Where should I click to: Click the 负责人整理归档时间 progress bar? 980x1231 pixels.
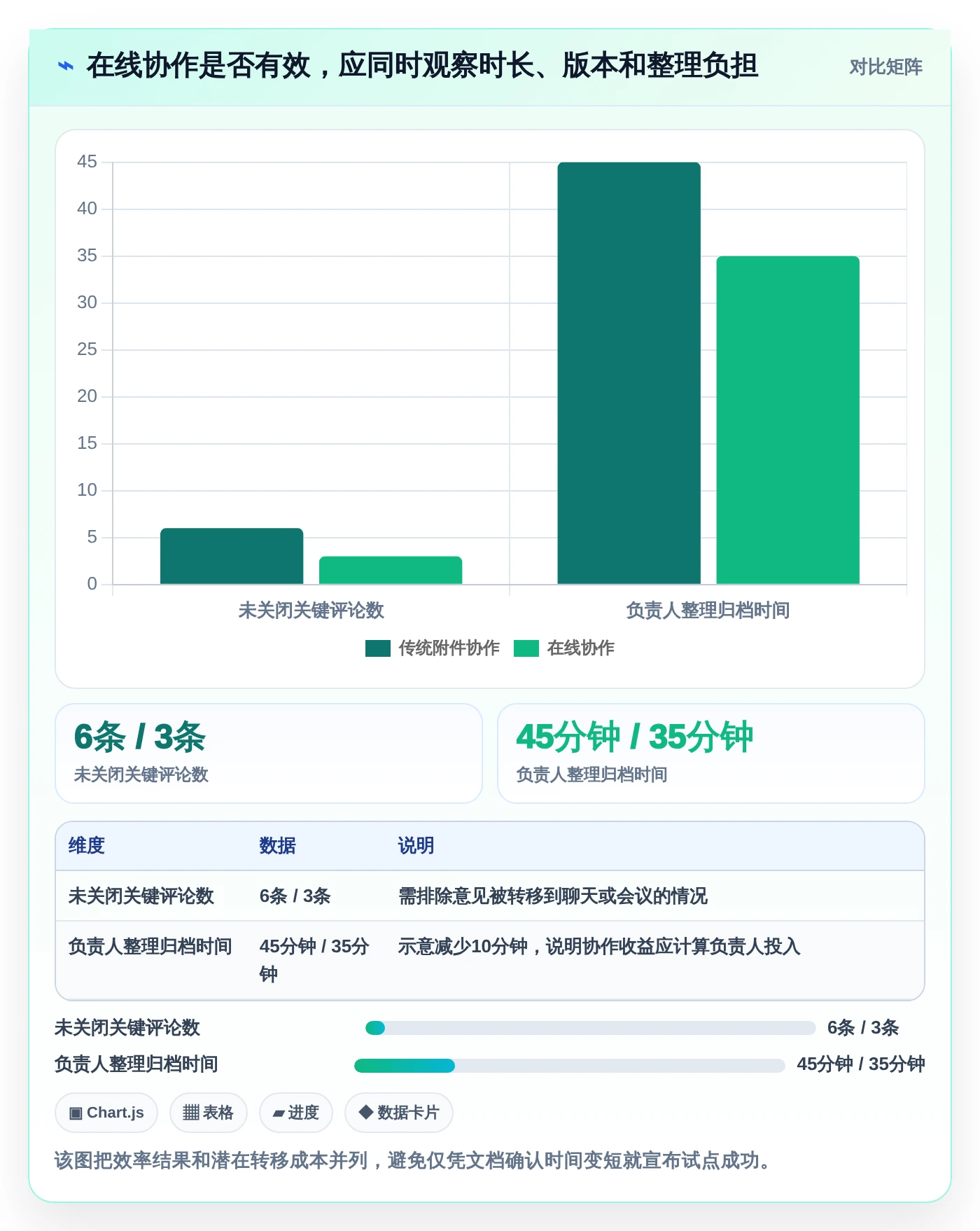pos(569,1066)
